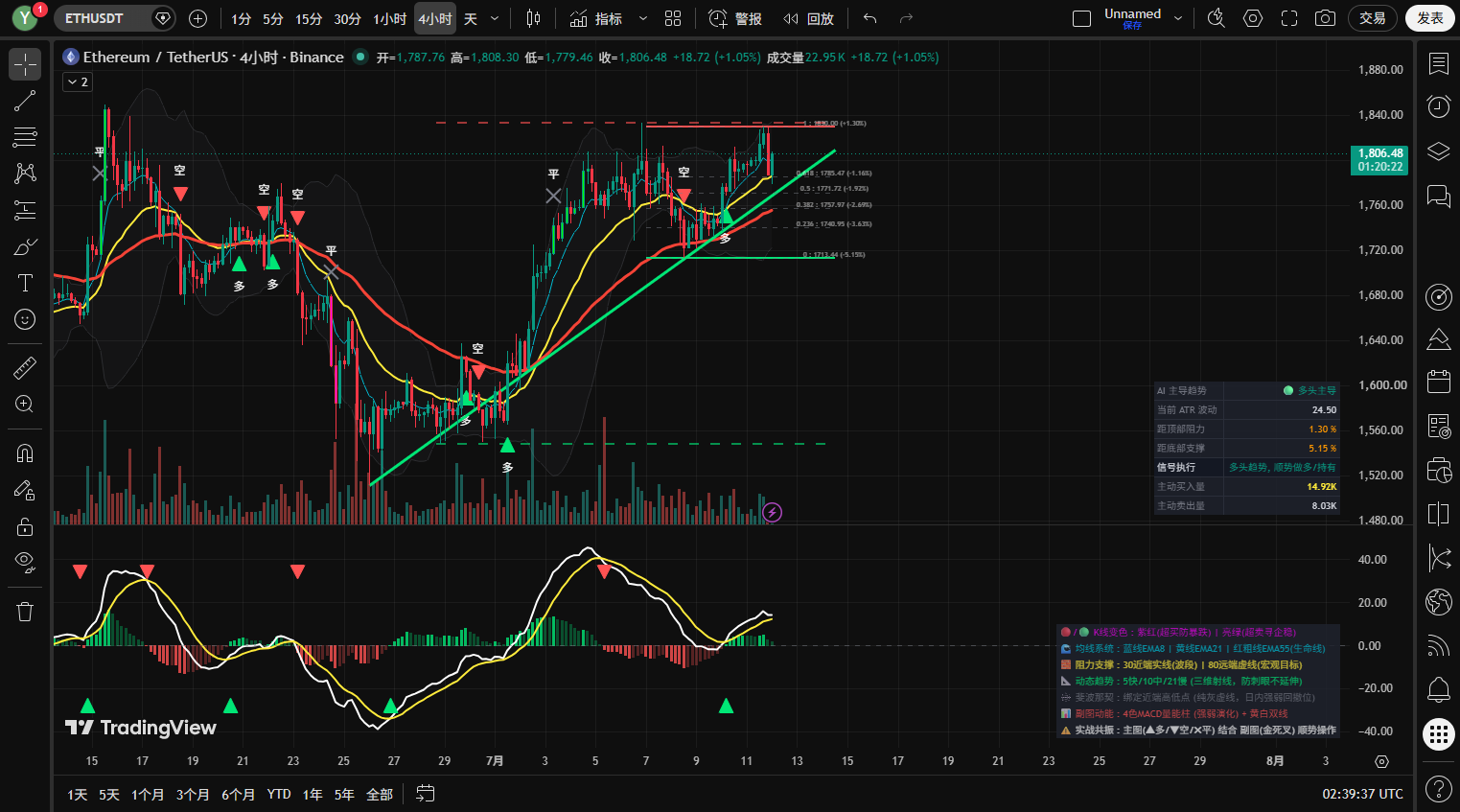Select the trend line drawing tool
The height and width of the screenshot is (812, 1460).
click(25, 101)
